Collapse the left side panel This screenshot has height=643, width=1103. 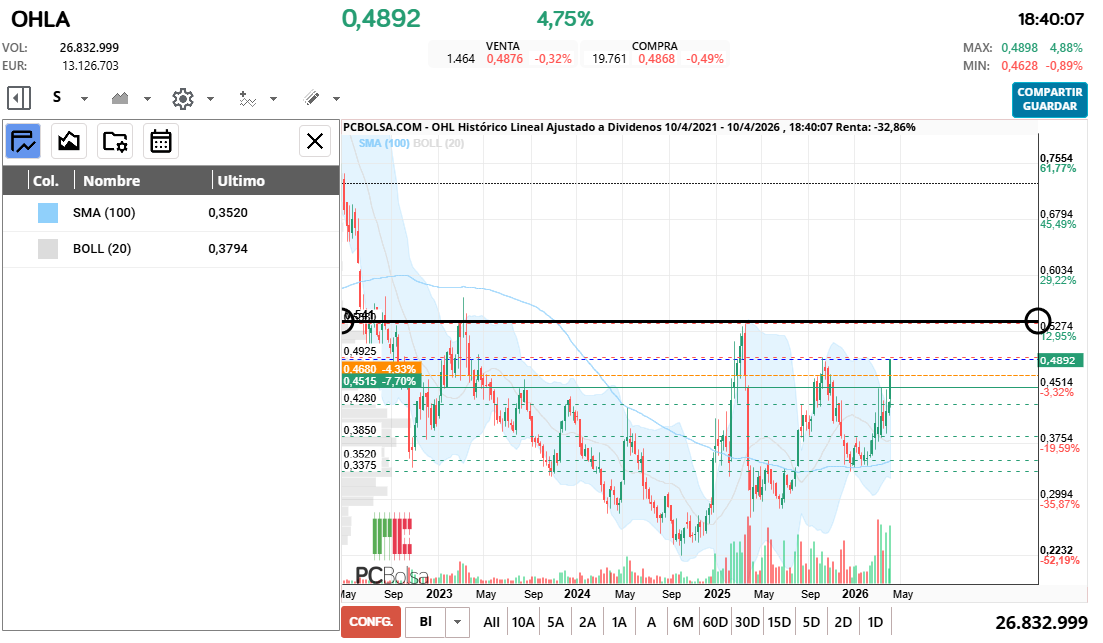pyautogui.click(x=17, y=97)
